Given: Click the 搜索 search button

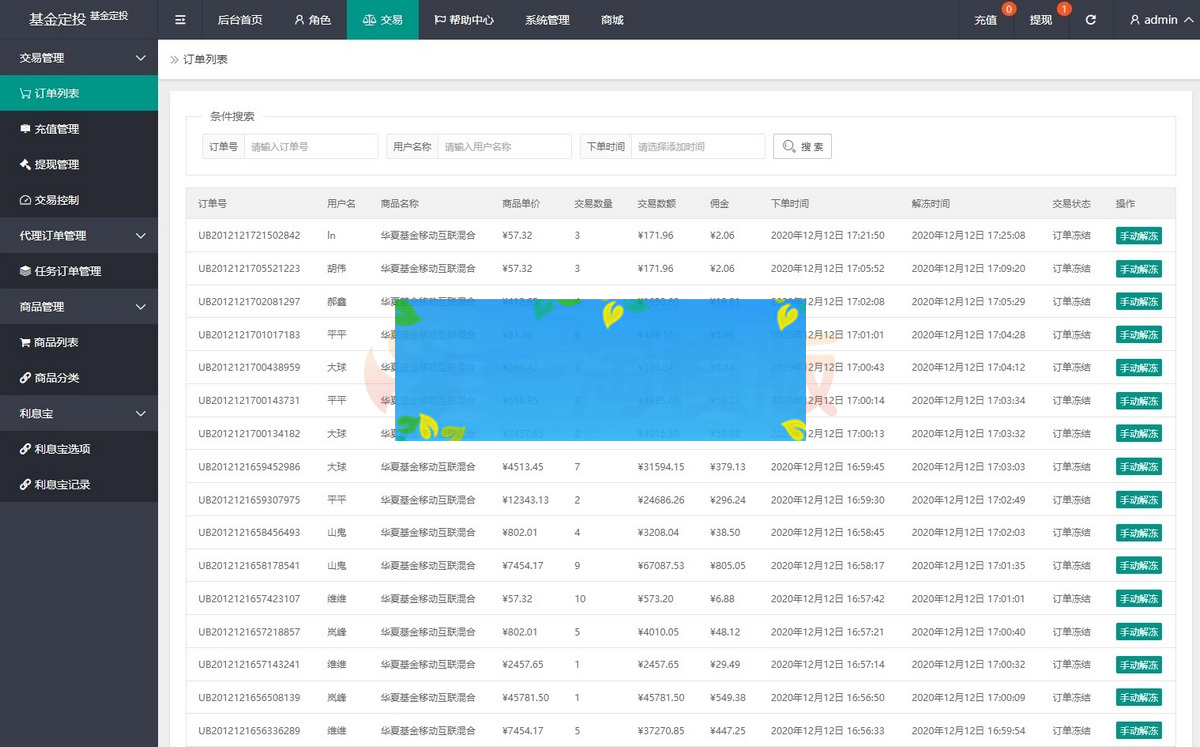Looking at the screenshot, I should coord(802,147).
